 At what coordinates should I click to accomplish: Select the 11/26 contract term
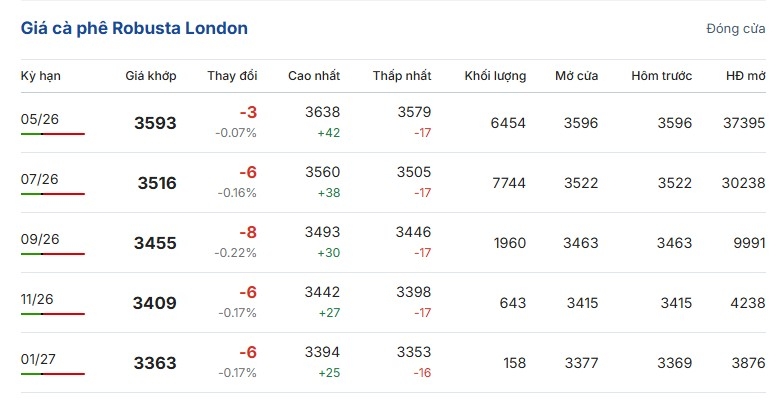[40, 299]
